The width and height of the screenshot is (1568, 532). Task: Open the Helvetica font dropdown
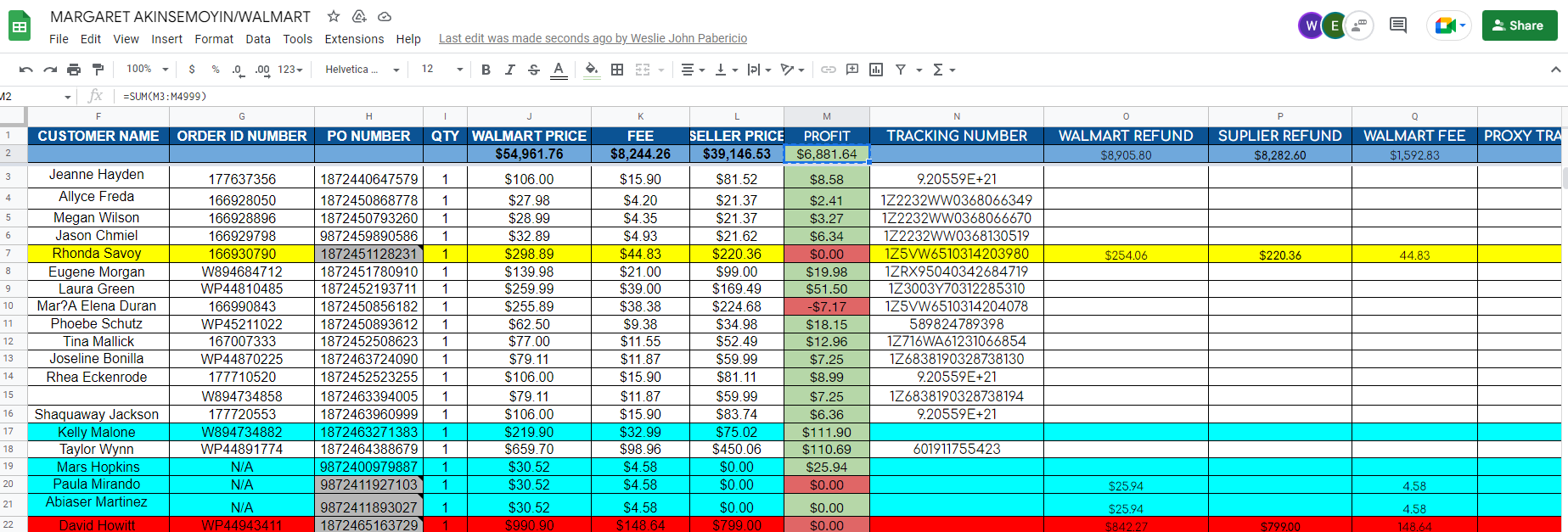click(x=362, y=70)
